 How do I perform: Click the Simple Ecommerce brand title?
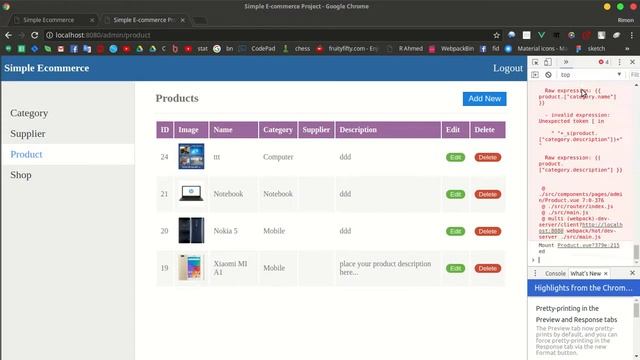47,68
